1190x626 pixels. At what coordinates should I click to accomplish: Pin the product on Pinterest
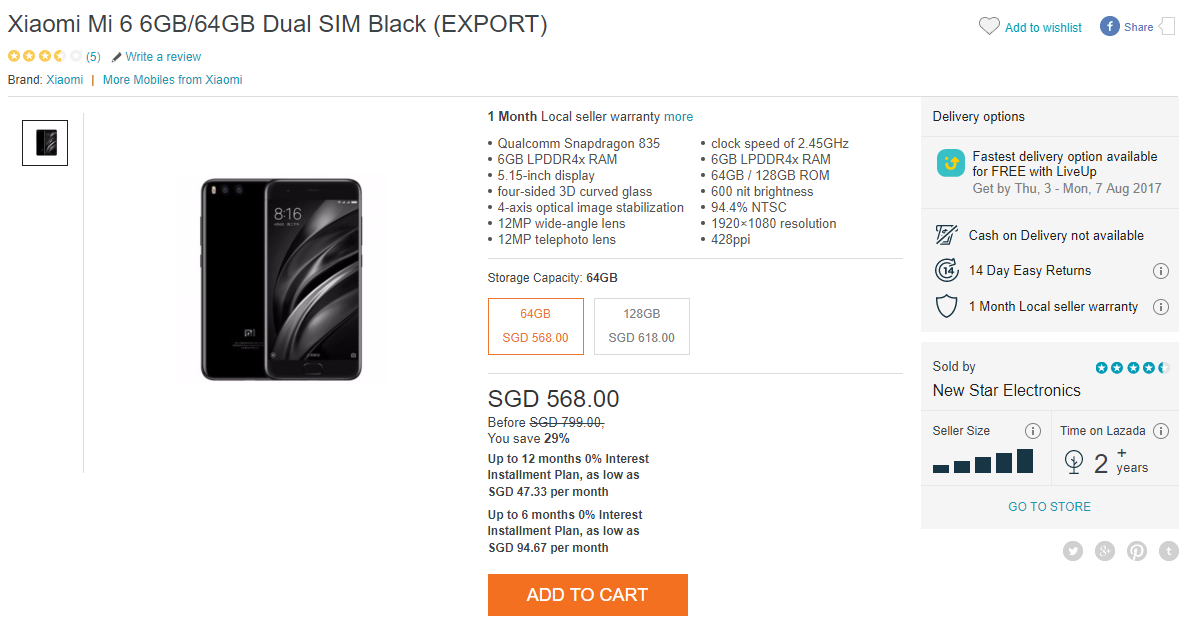tap(1137, 551)
